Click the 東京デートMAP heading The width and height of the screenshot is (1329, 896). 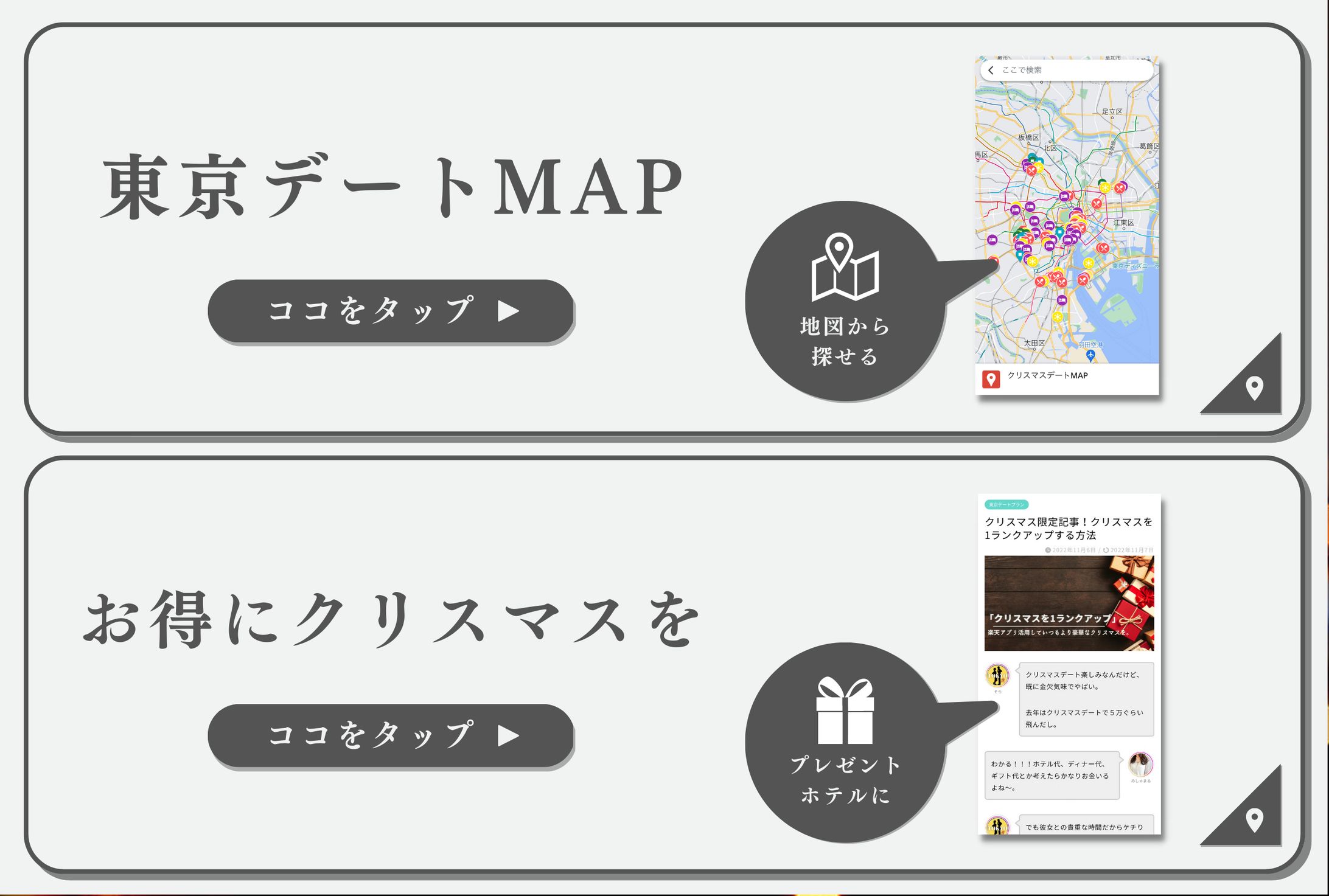tap(392, 186)
